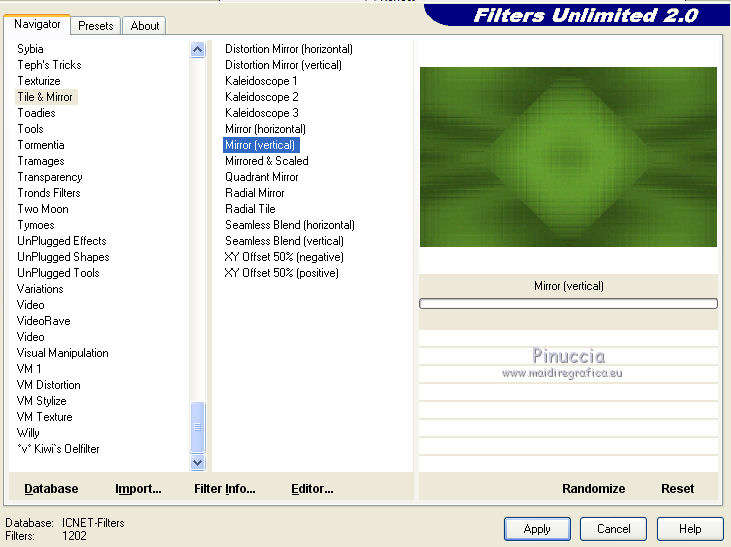Screen dimensions: 731x547
Task: Select the Two Moon category
Action: pos(43,209)
